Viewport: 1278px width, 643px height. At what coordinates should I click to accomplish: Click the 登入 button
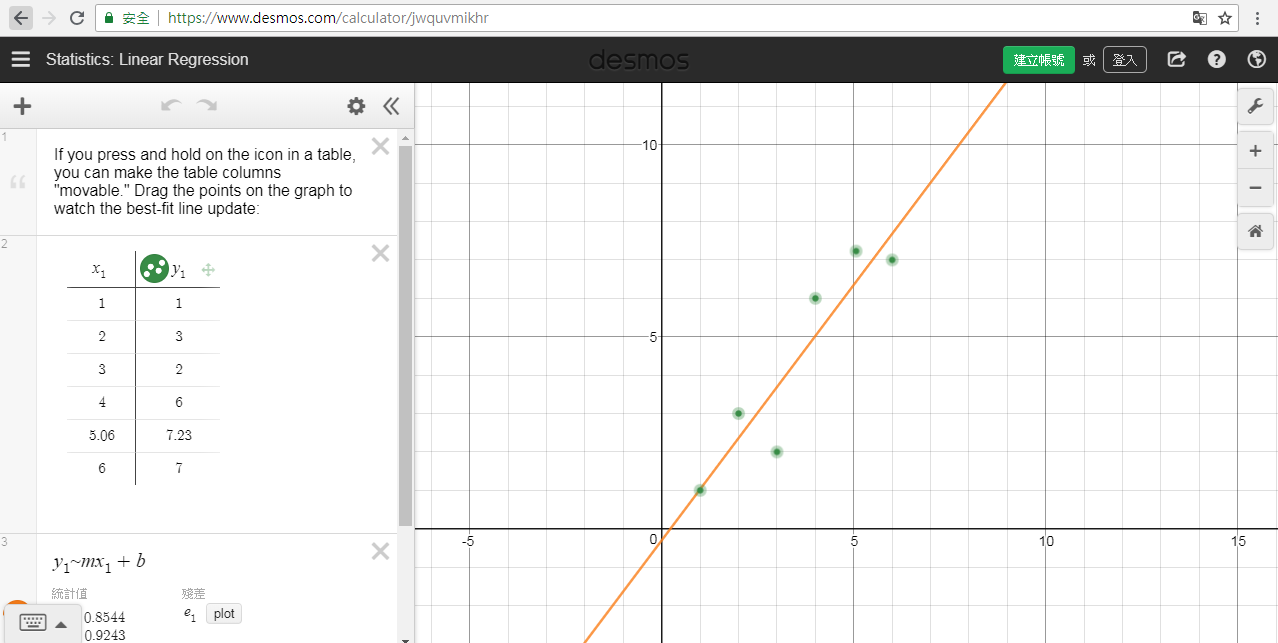pyautogui.click(x=1125, y=60)
